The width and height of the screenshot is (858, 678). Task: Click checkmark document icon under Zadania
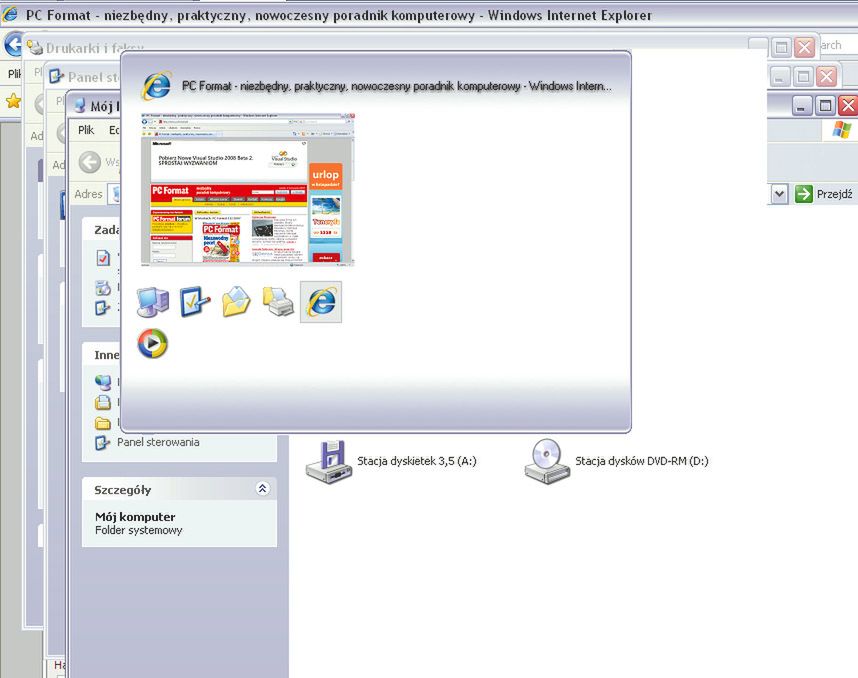pyautogui.click(x=103, y=258)
